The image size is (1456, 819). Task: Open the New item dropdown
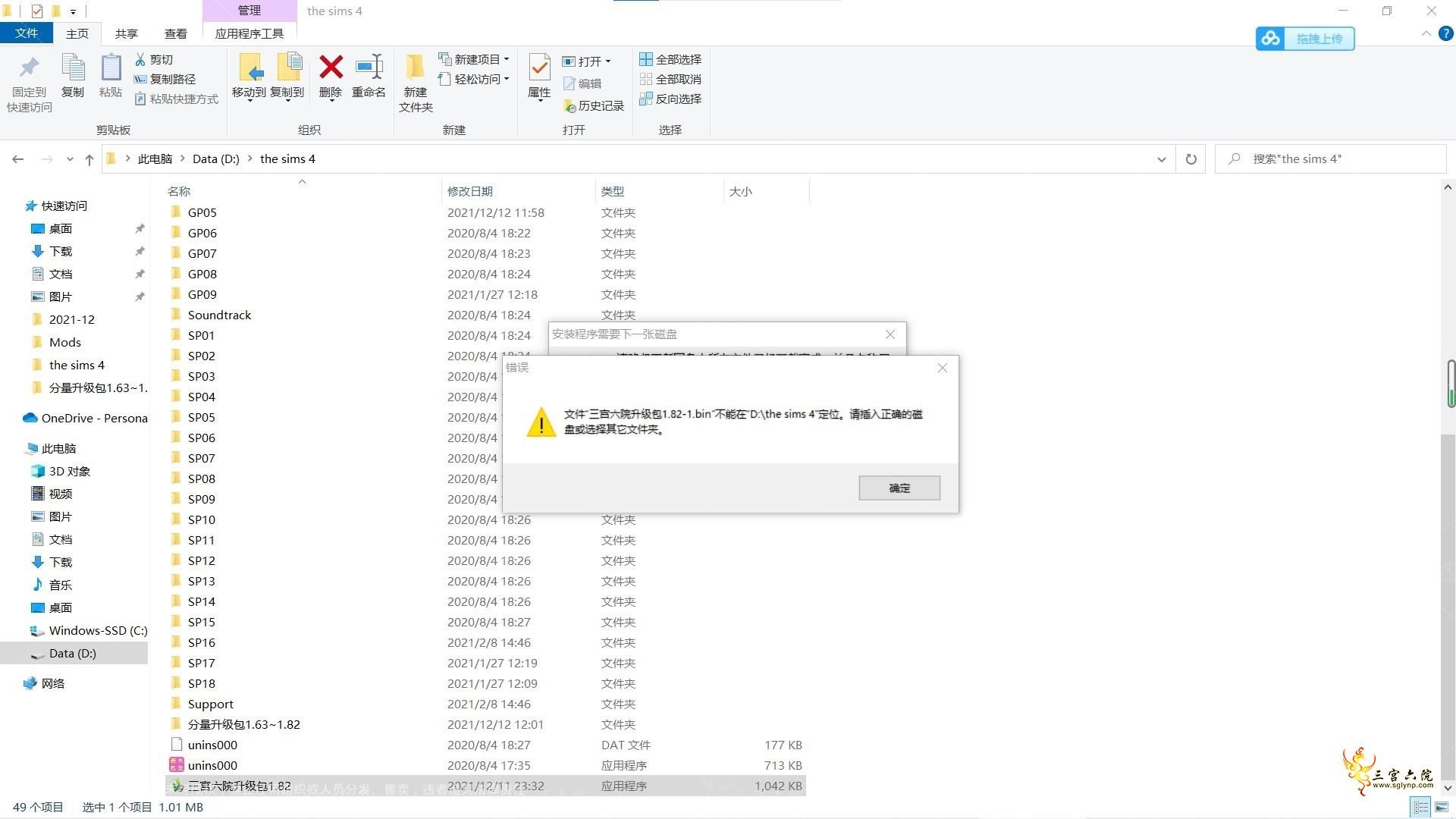[x=474, y=59]
